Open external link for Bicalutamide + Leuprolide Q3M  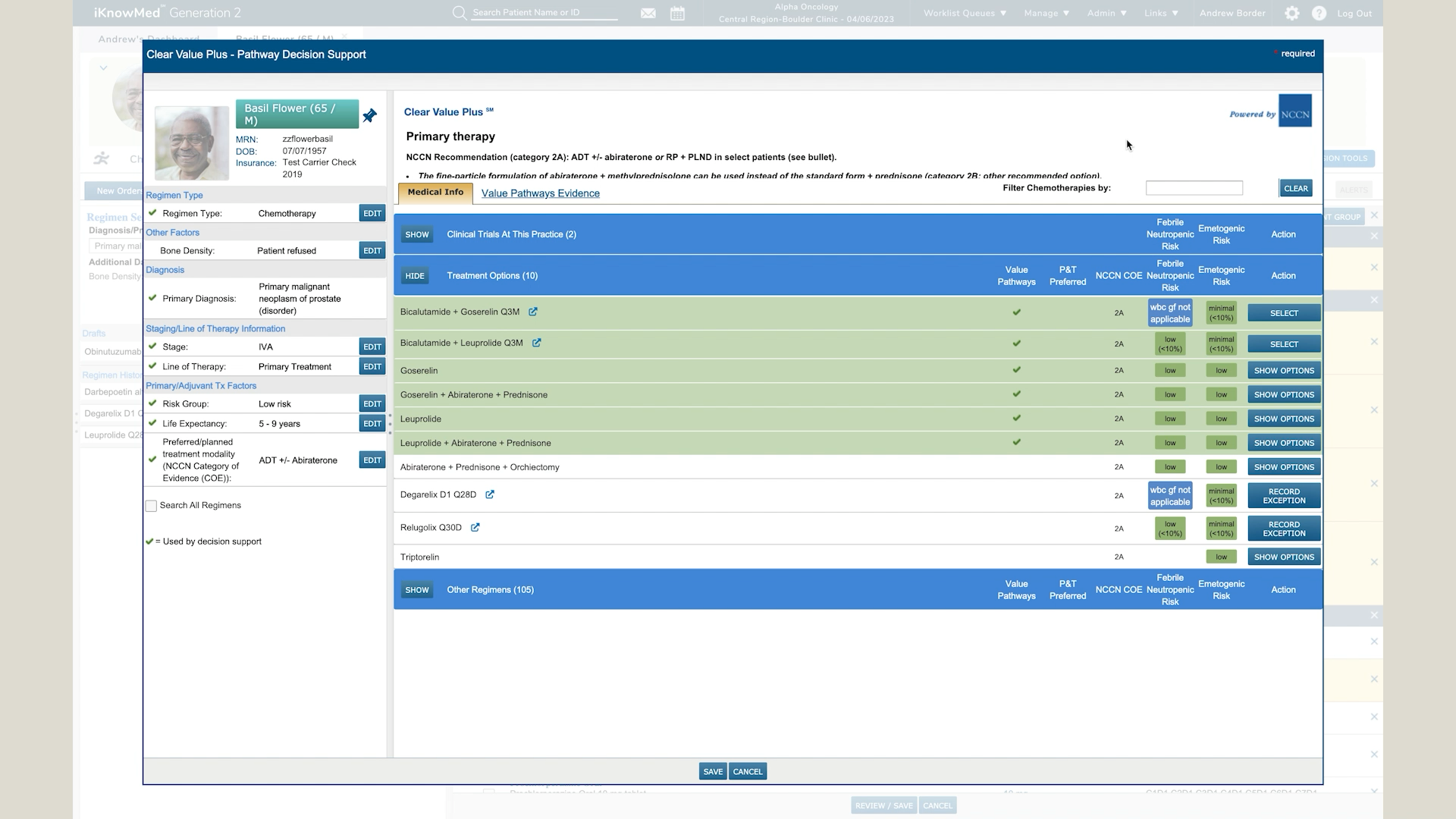(x=536, y=343)
